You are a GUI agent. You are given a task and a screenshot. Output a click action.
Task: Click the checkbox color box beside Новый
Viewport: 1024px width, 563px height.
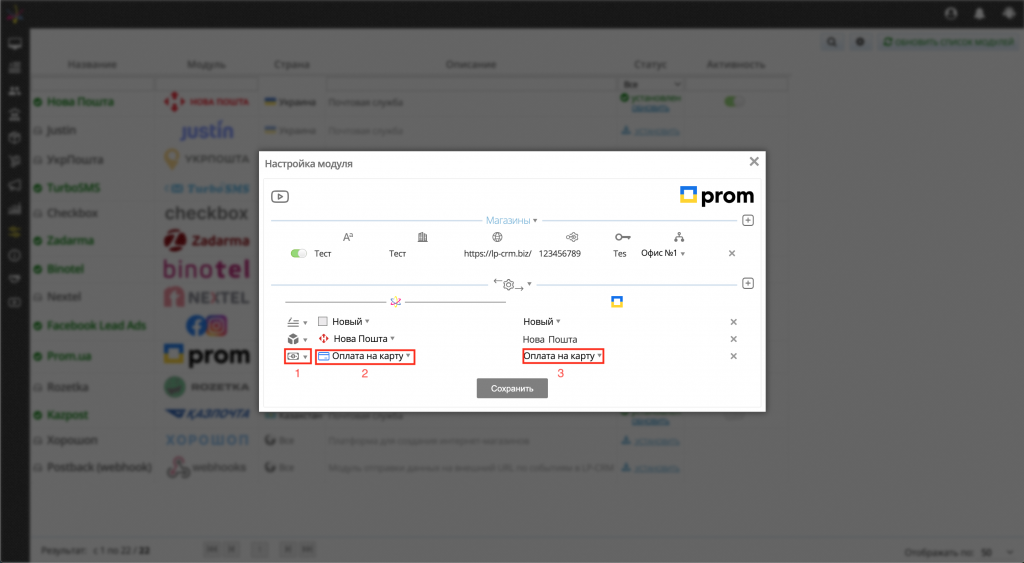(323, 321)
